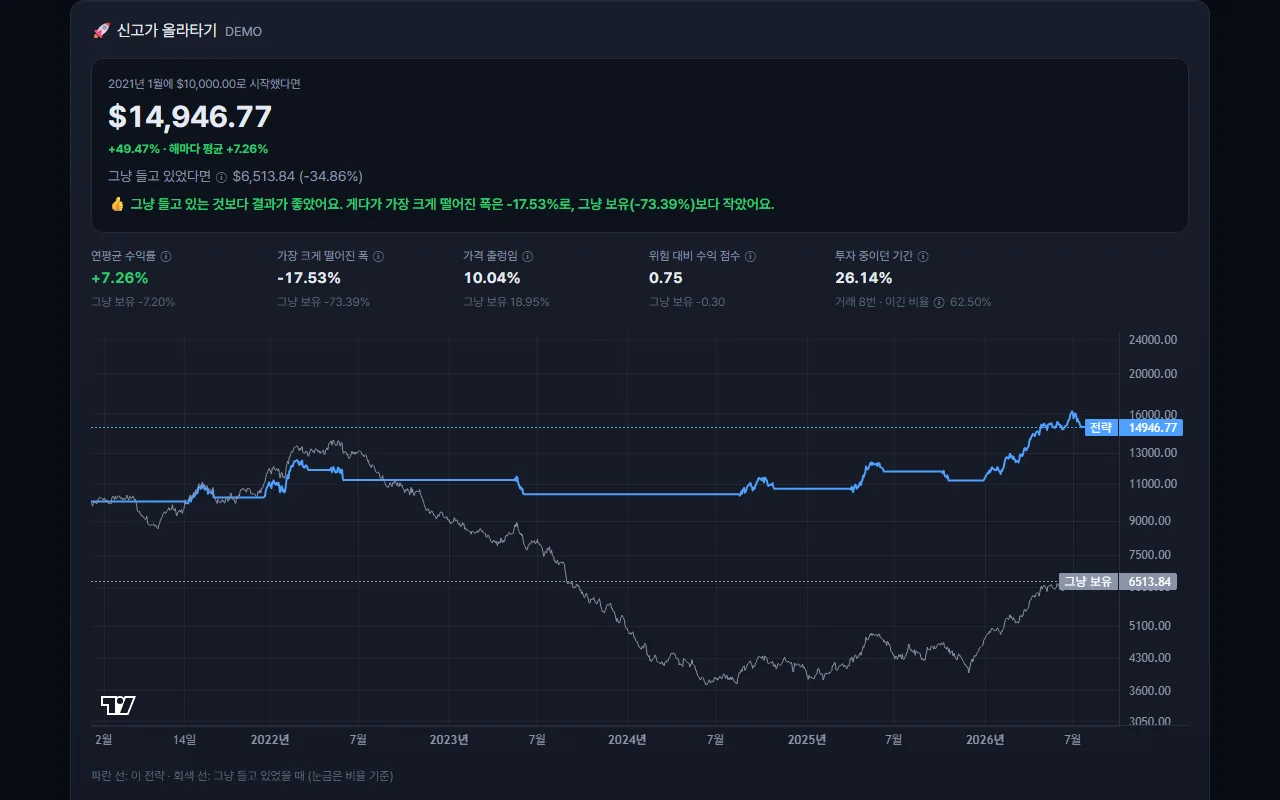Click the 20000.00 price scale label
Screen dimensions: 1280x800
tap(1153, 374)
